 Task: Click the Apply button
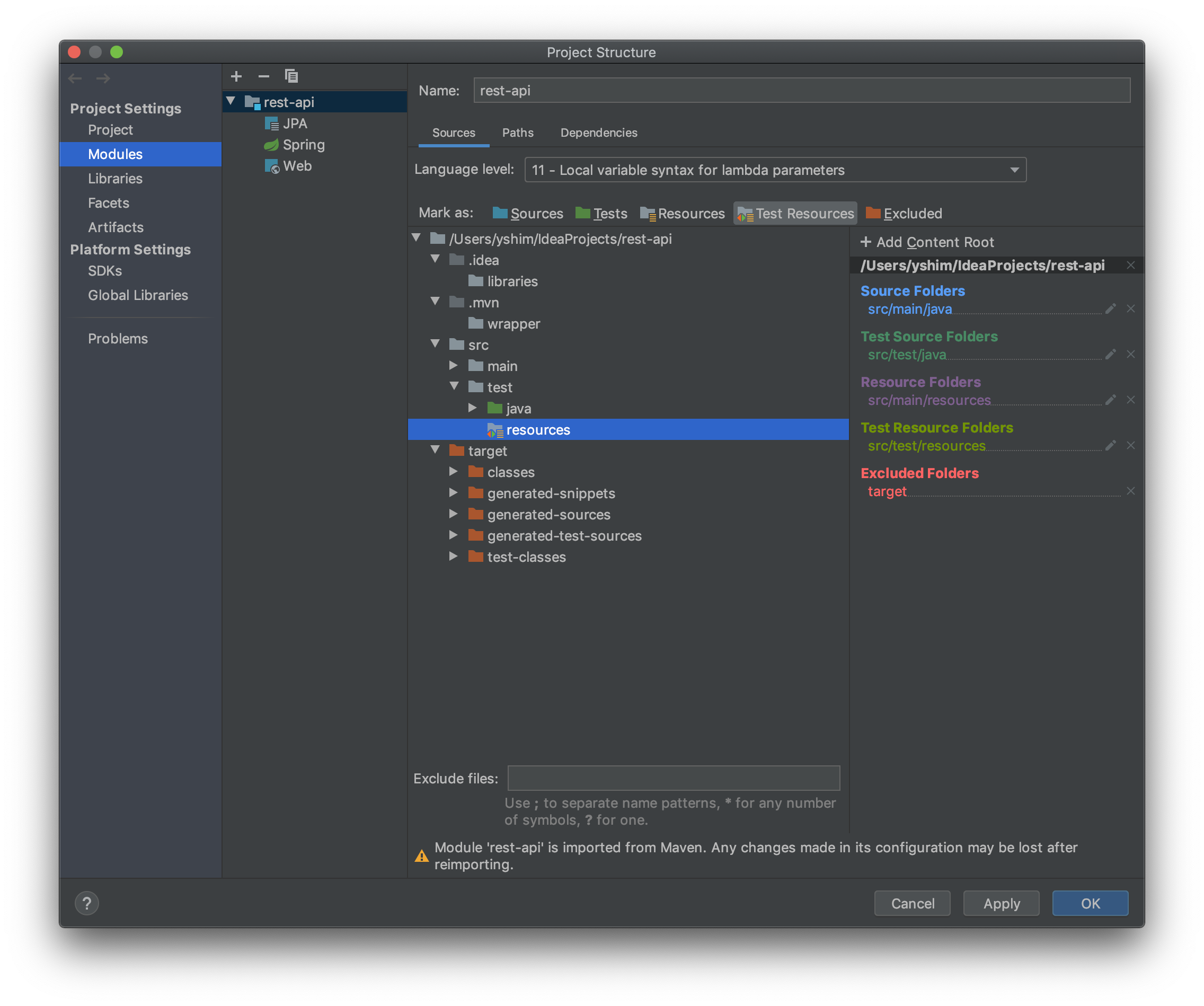click(1002, 903)
